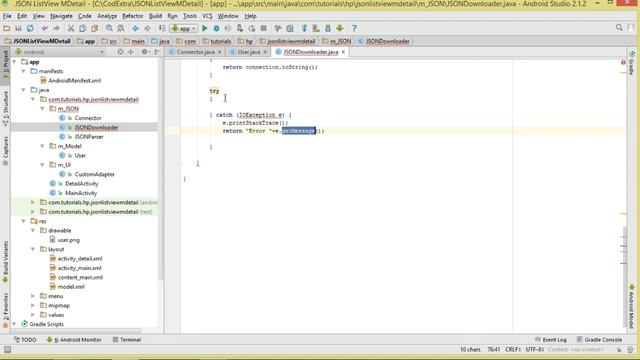Click the CRLF line separator status entry
This screenshot has height=360, width=640.
[x=512, y=349]
